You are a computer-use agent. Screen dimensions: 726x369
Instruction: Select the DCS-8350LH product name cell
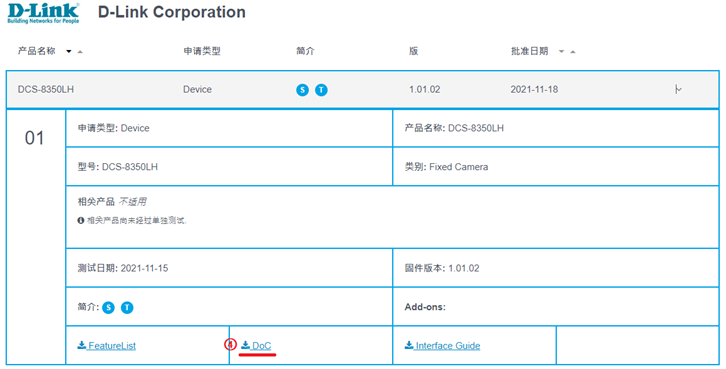coord(46,89)
